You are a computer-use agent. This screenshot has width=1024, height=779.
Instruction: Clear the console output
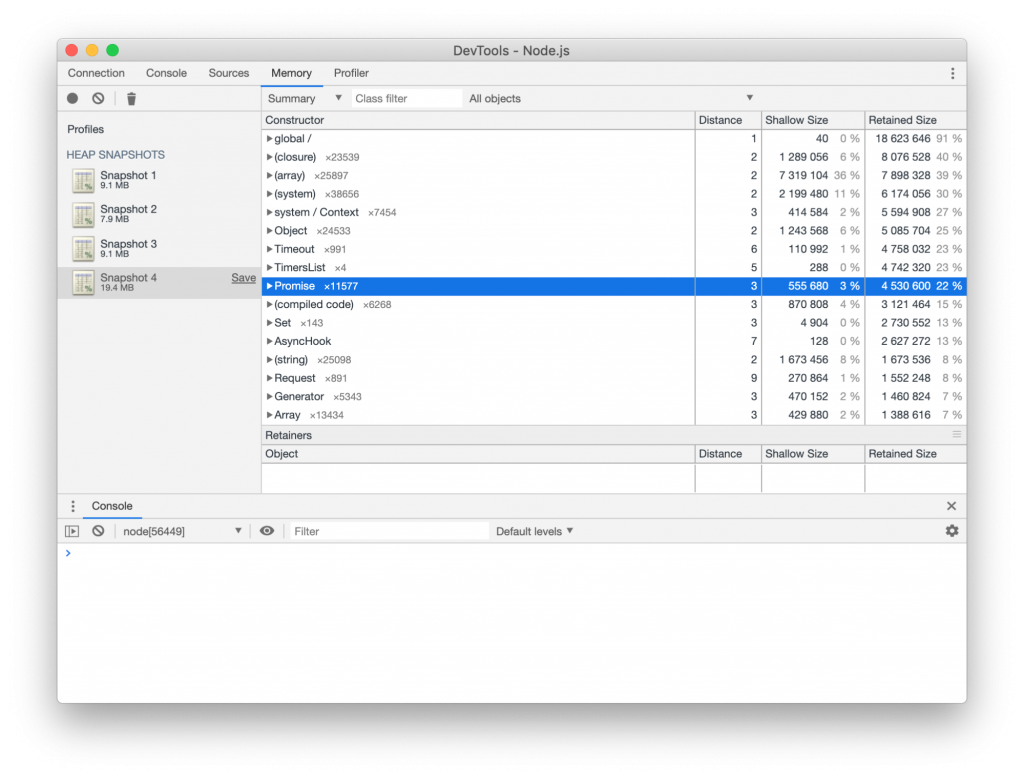coord(98,532)
